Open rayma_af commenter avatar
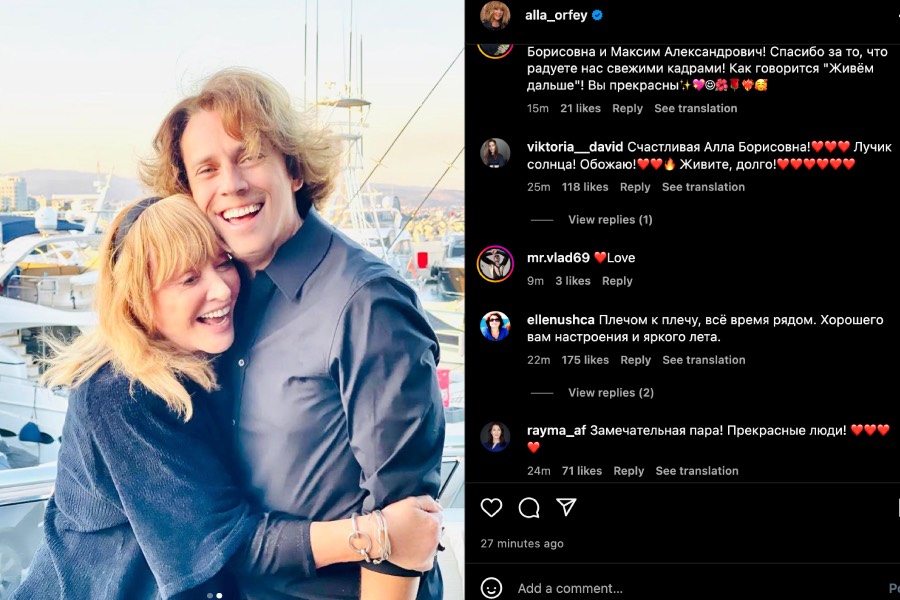 [x=495, y=437]
